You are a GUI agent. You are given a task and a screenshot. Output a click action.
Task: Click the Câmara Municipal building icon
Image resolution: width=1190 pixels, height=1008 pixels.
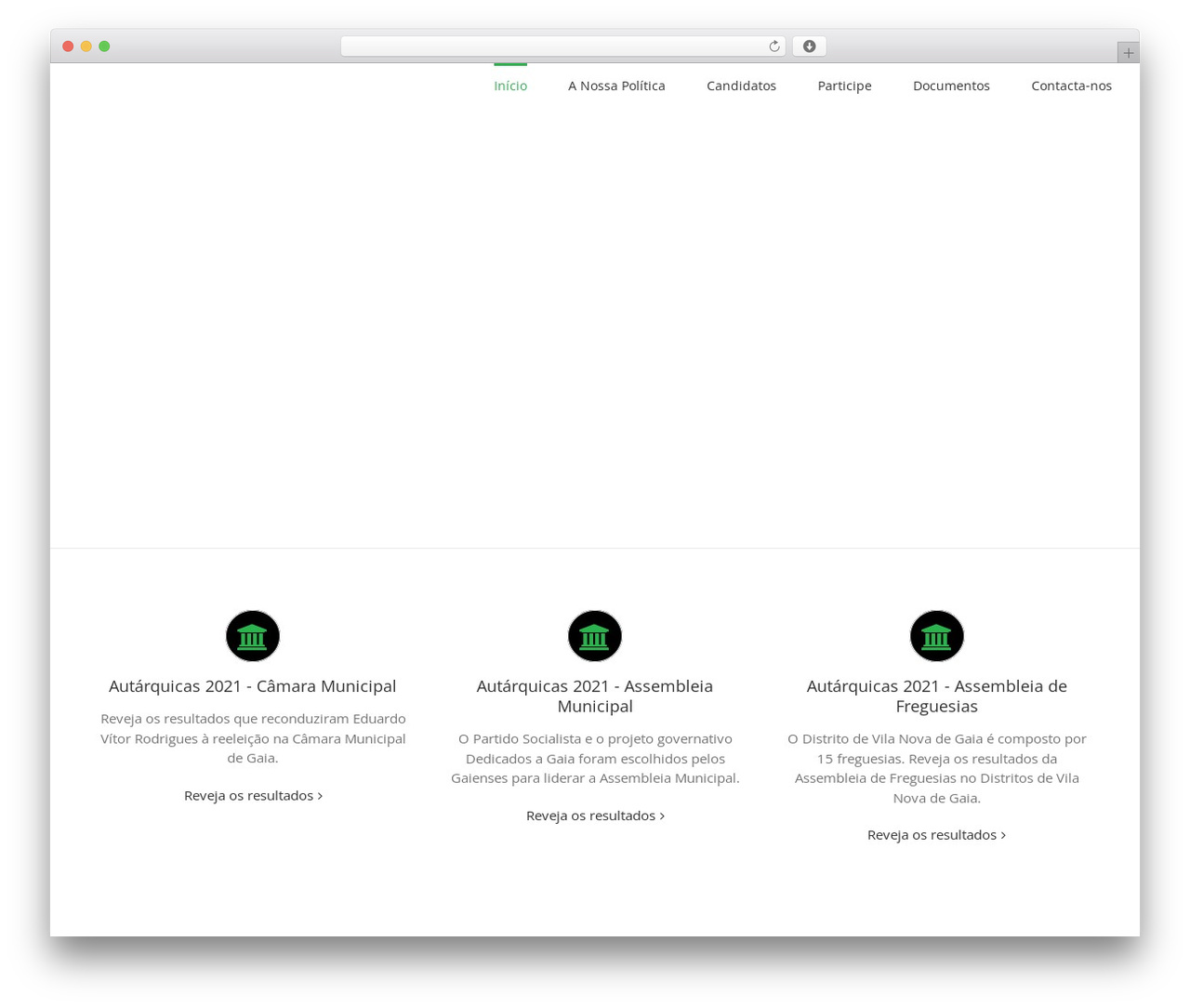[x=253, y=636]
